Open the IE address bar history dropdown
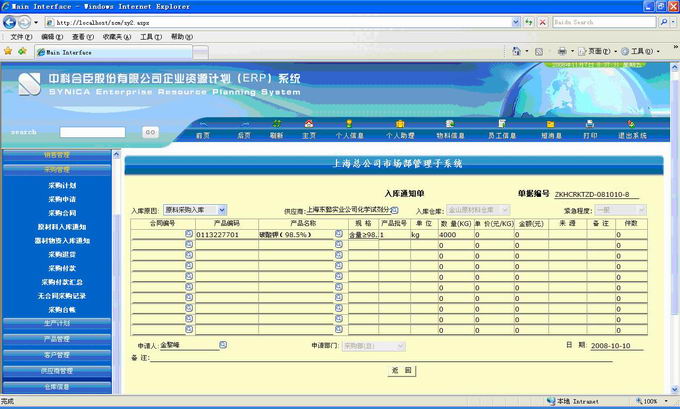Viewport: 680px width, 409px height. click(x=516, y=22)
